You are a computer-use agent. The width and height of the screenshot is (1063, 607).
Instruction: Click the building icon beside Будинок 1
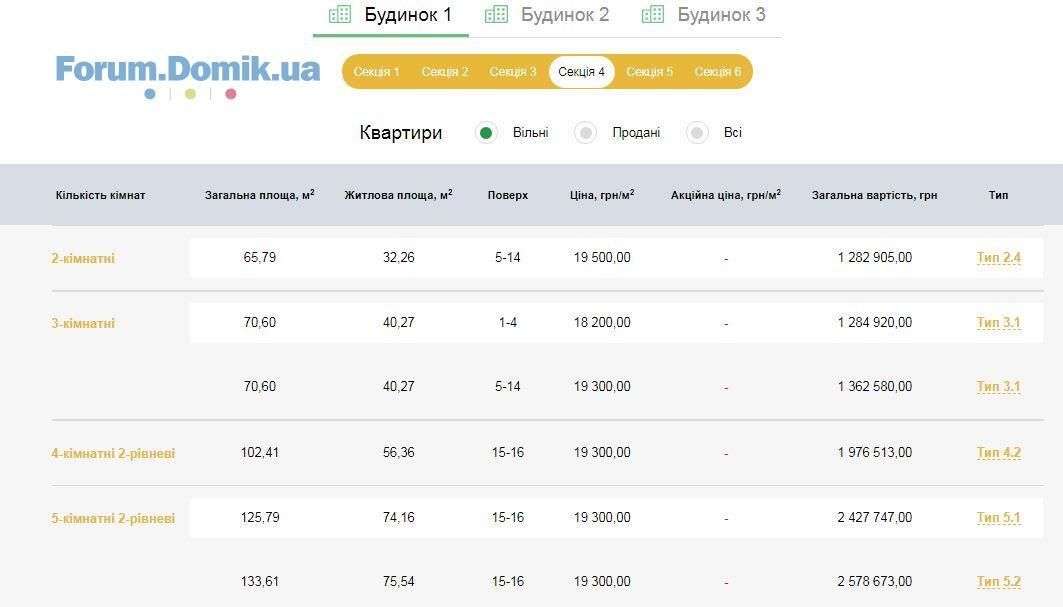click(x=340, y=14)
